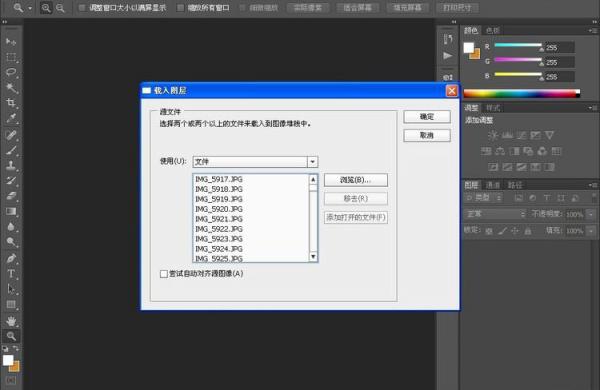Click the 确定 button in dialog
The width and height of the screenshot is (600, 390).
pyautogui.click(x=427, y=117)
